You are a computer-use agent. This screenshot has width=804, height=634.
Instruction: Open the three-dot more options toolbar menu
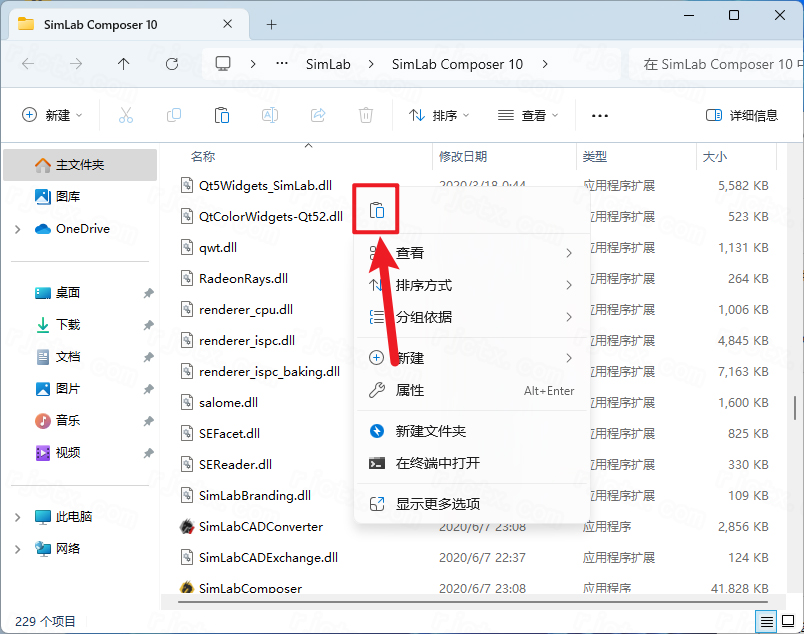pos(599,115)
